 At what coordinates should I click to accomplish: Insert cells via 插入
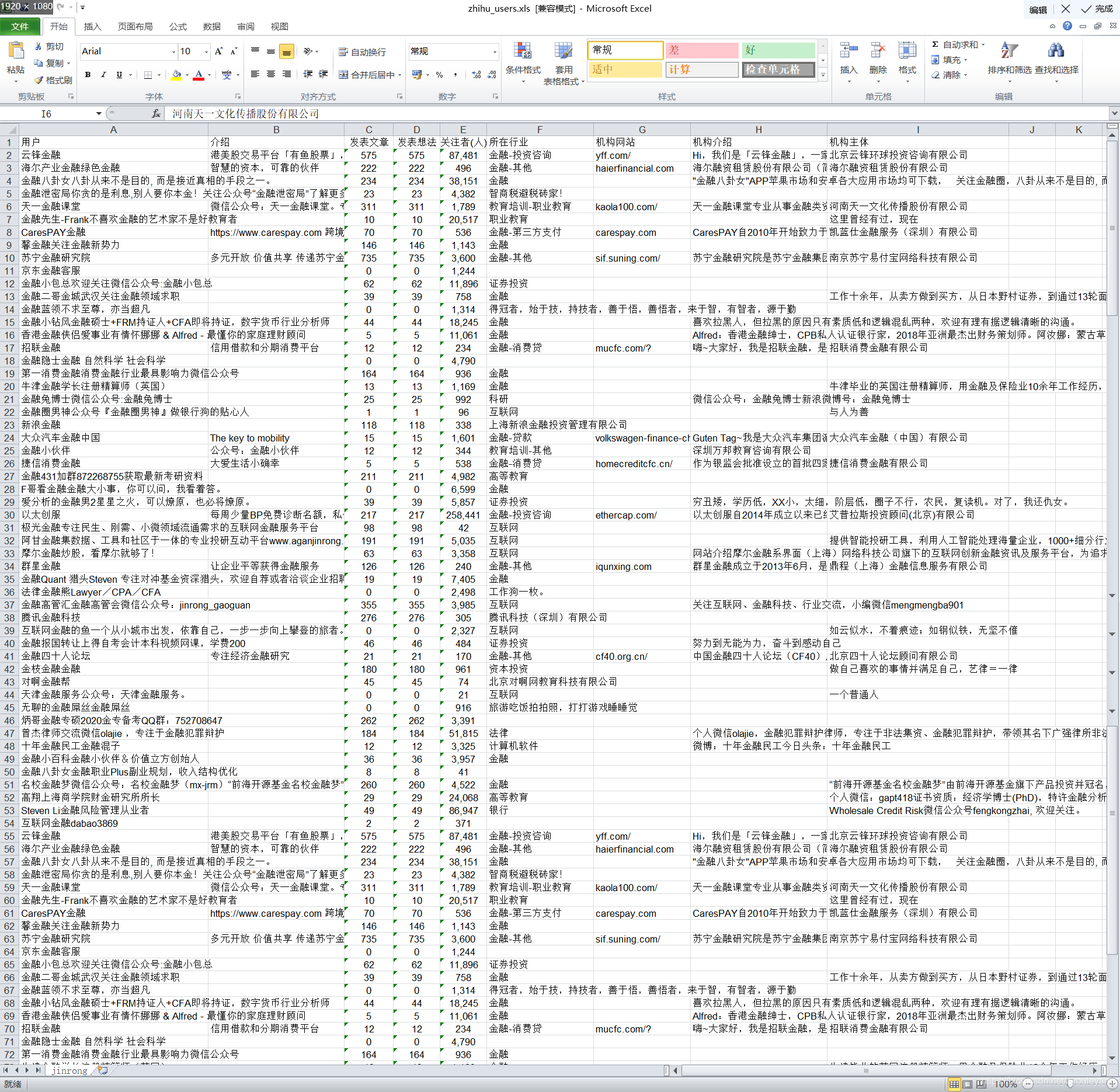[848, 62]
